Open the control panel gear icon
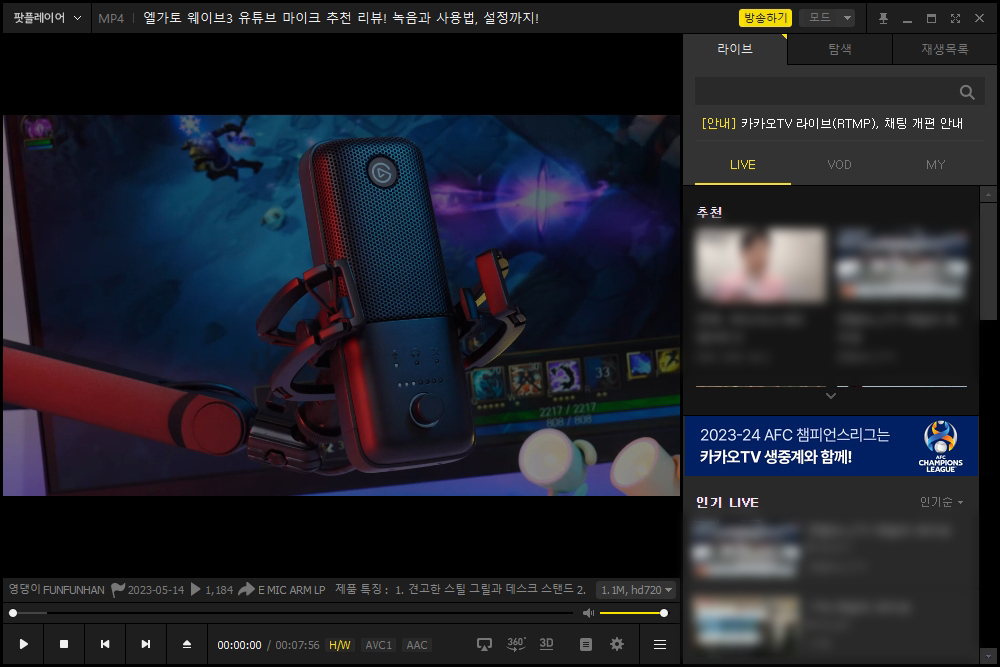Viewport: 1000px width, 667px height. (617, 644)
